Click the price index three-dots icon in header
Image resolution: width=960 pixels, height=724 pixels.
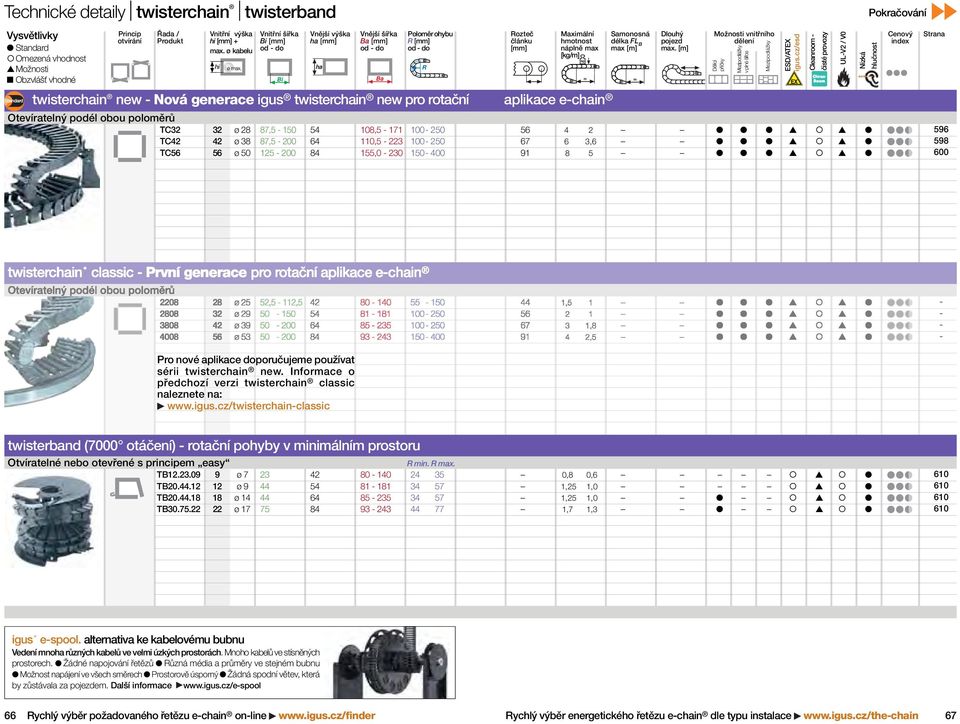click(x=896, y=73)
